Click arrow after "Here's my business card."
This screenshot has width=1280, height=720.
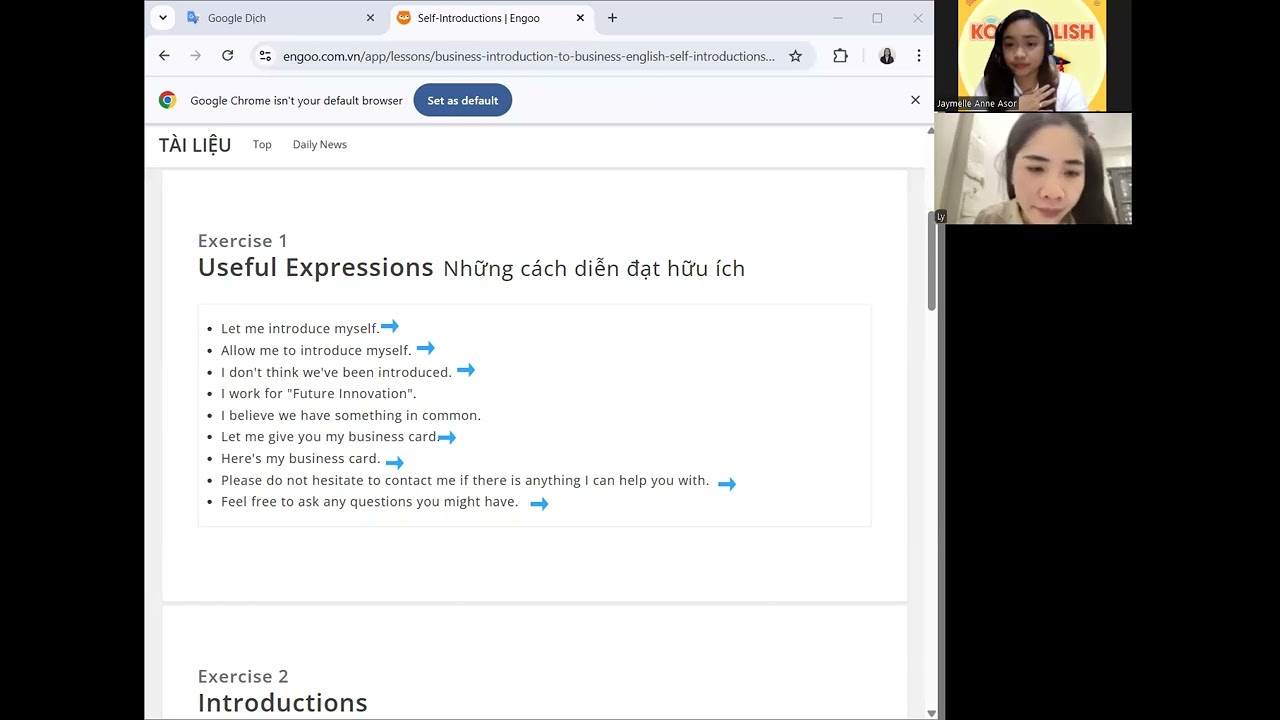(x=395, y=462)
